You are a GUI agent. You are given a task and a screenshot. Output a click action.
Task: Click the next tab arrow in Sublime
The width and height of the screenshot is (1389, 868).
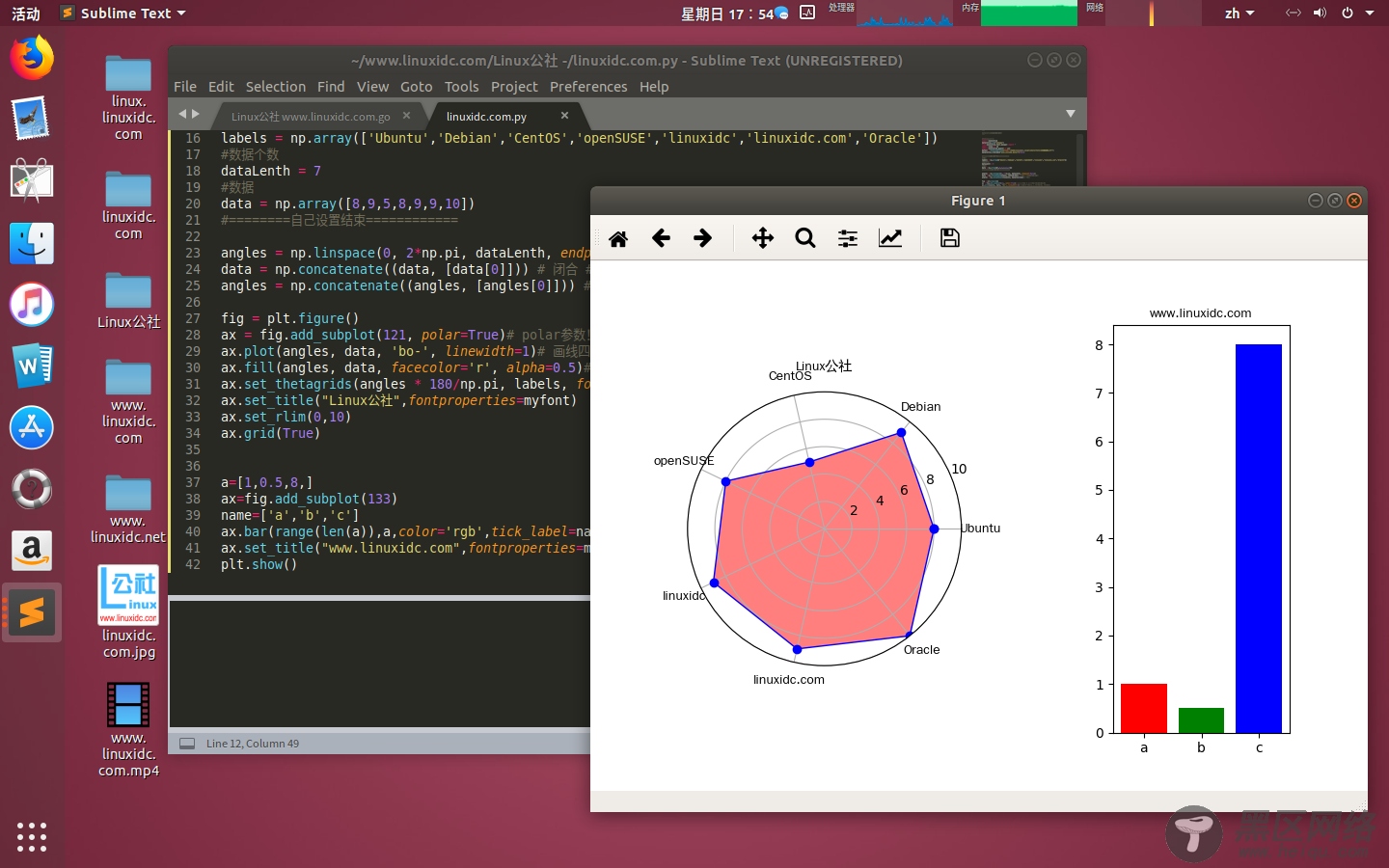point(196,114)
